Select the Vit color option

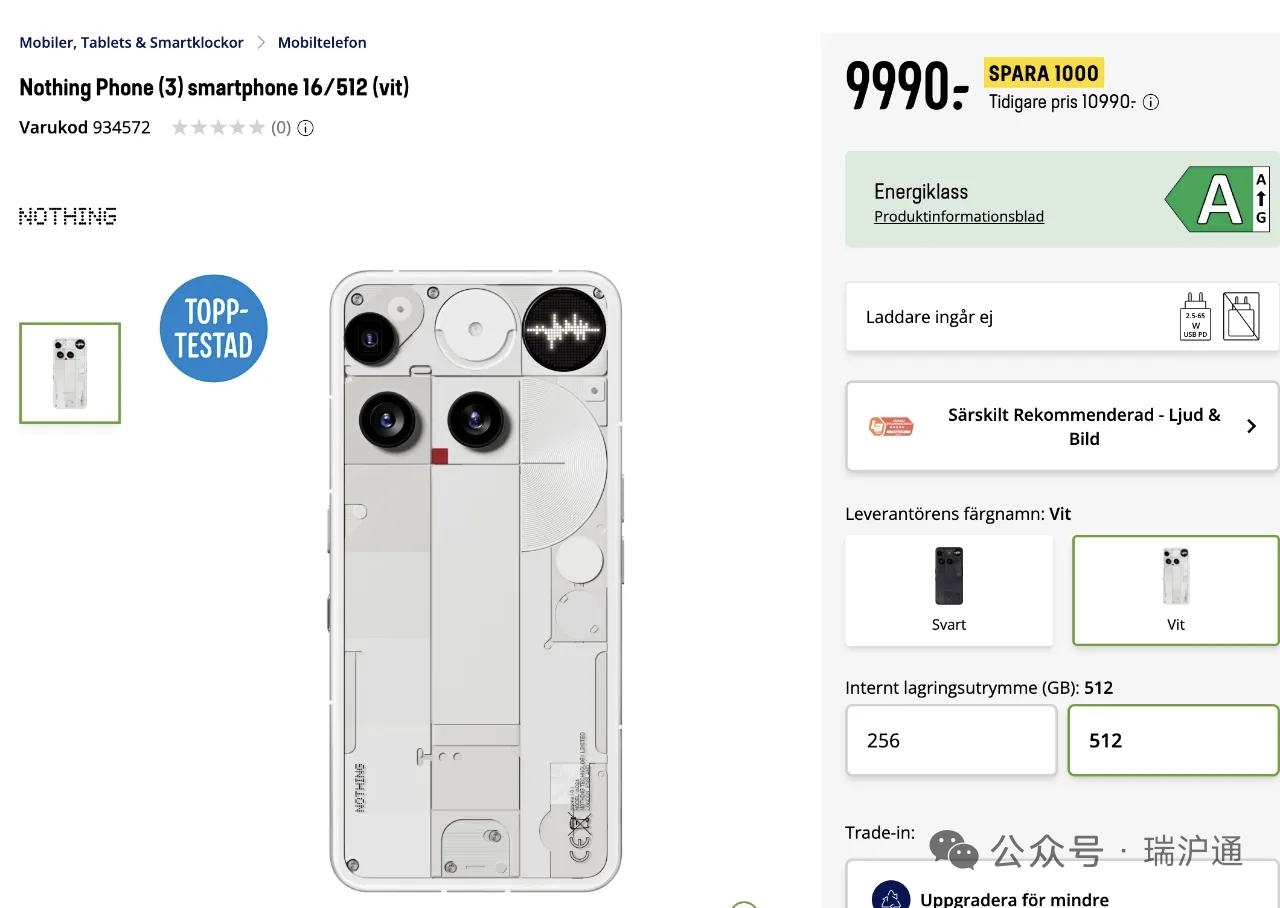[1176, 590]
